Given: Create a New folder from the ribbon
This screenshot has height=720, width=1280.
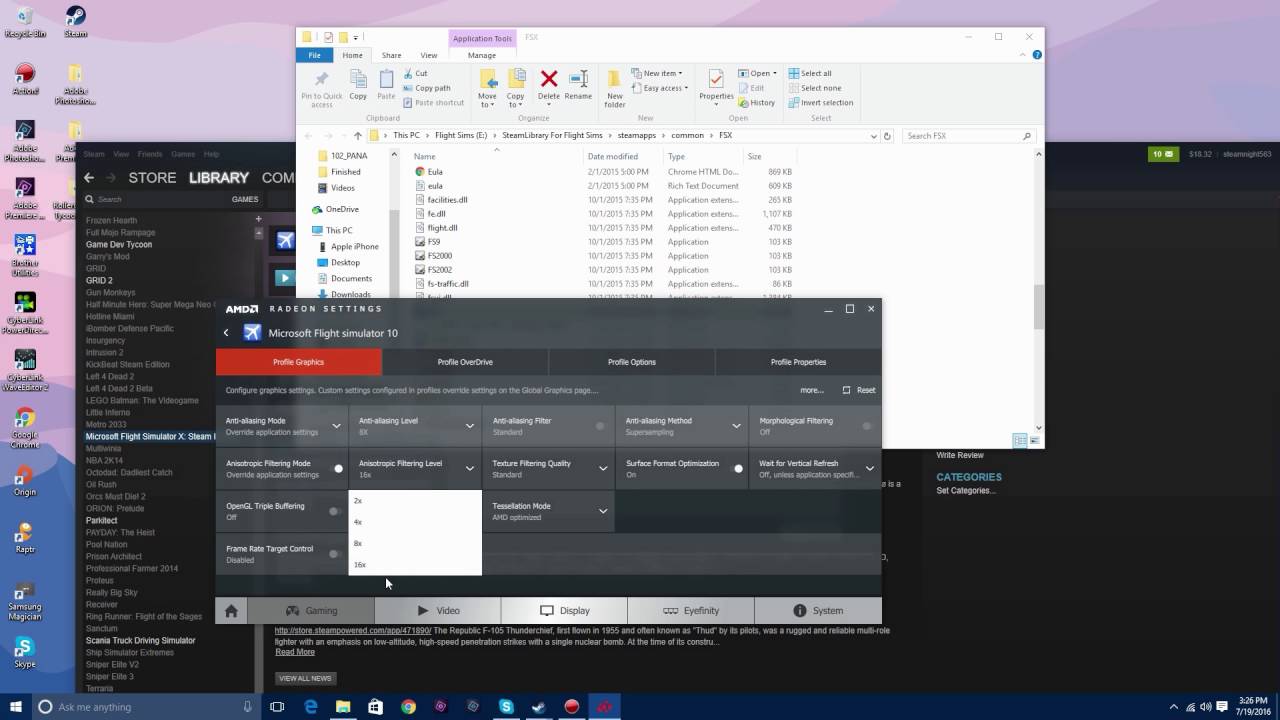Looking at the screenshot, I should 615,88.
